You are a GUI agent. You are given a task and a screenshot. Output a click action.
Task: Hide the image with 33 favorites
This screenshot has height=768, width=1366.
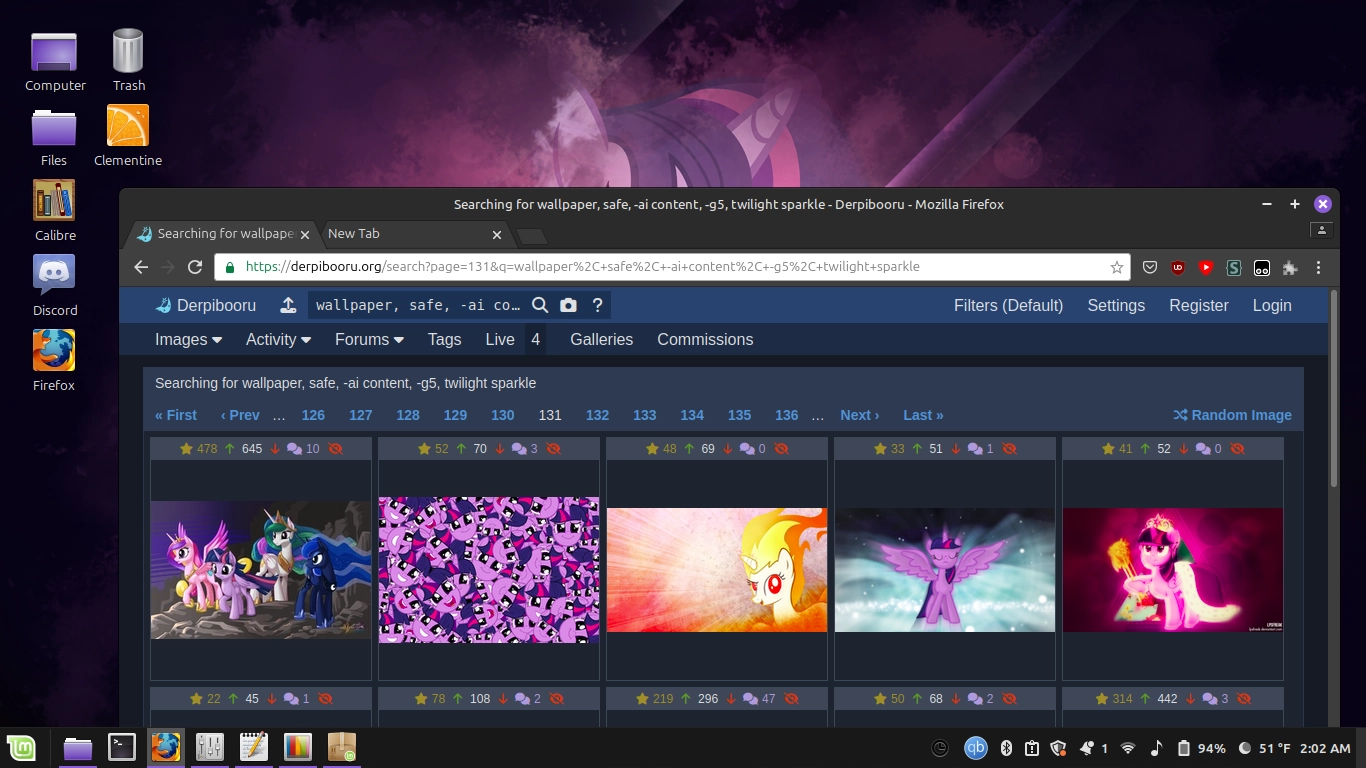1009,449
